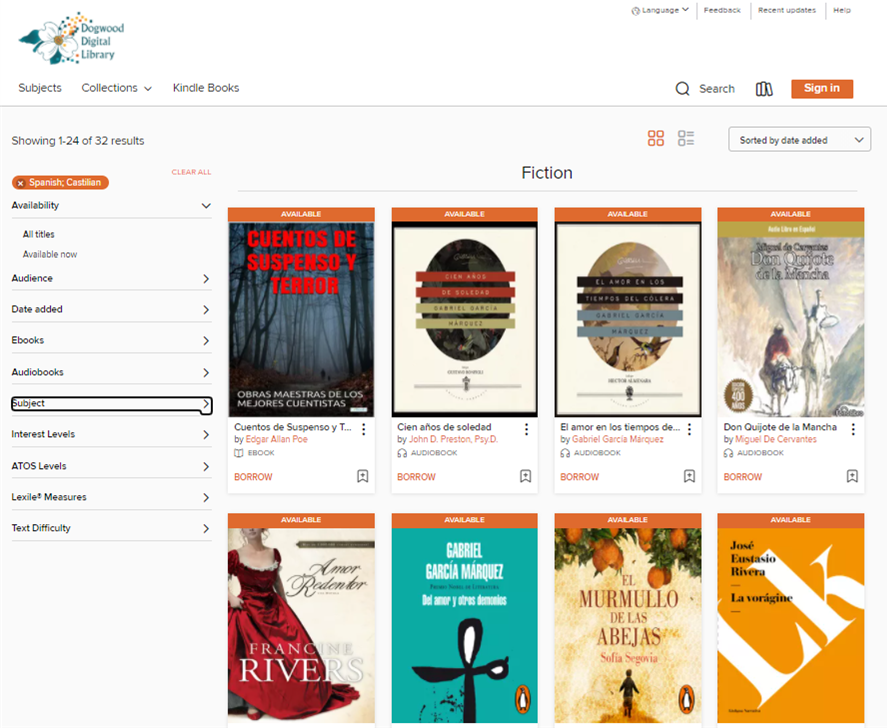The height and width of the screenshot is (728, 888).
Task: Open the Collections menu
Action: tap(116, 88)
